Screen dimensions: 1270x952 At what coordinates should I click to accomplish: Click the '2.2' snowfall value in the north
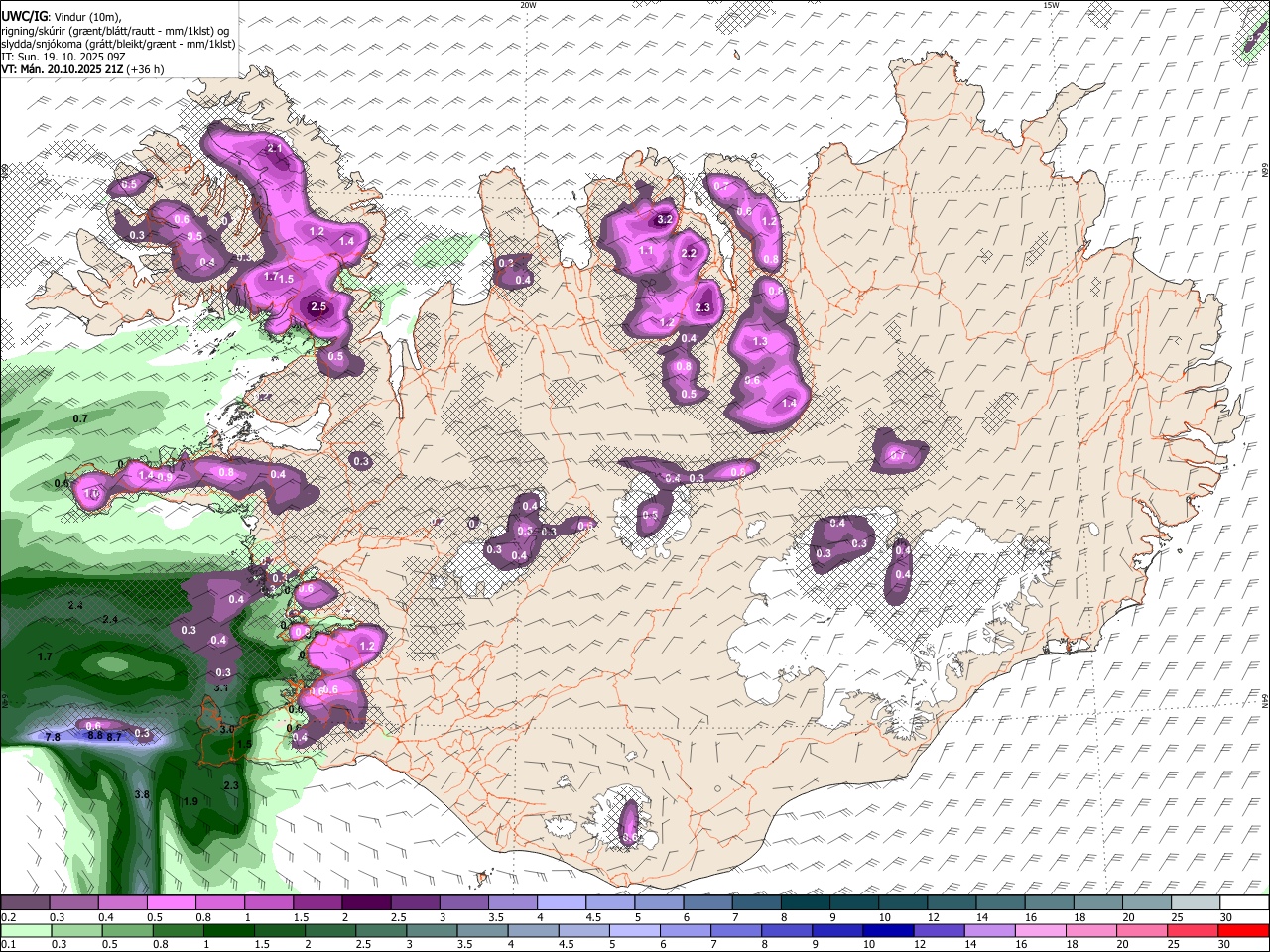tap(690, 253)
